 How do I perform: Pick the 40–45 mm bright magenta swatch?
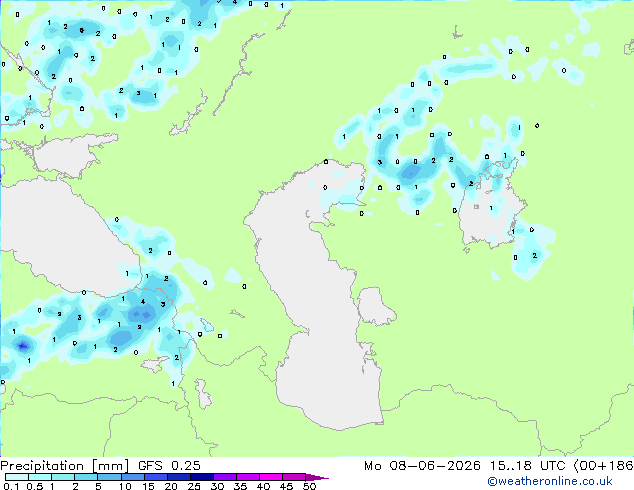pyautogui.click(x=271, y=477)
